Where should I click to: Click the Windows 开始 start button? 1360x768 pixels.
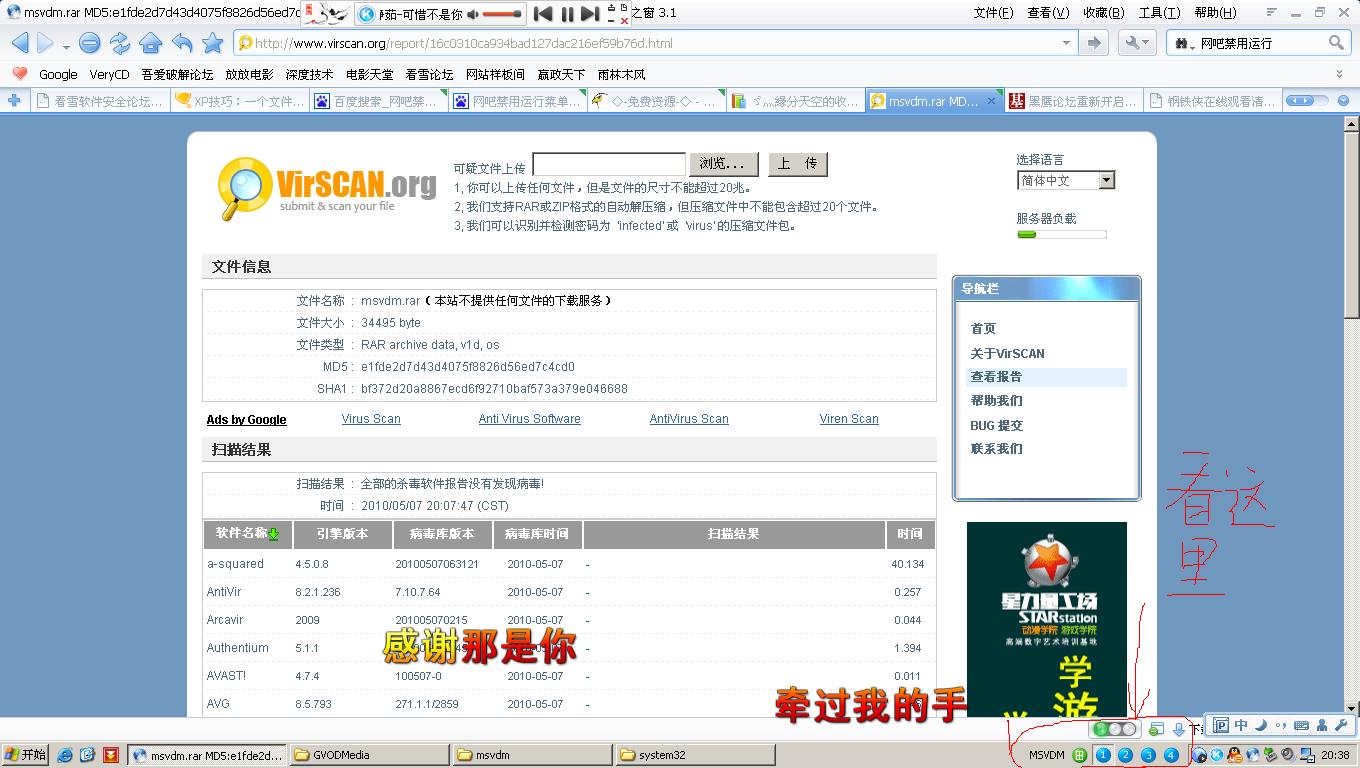pyautogui.click(x=26, y=755)
